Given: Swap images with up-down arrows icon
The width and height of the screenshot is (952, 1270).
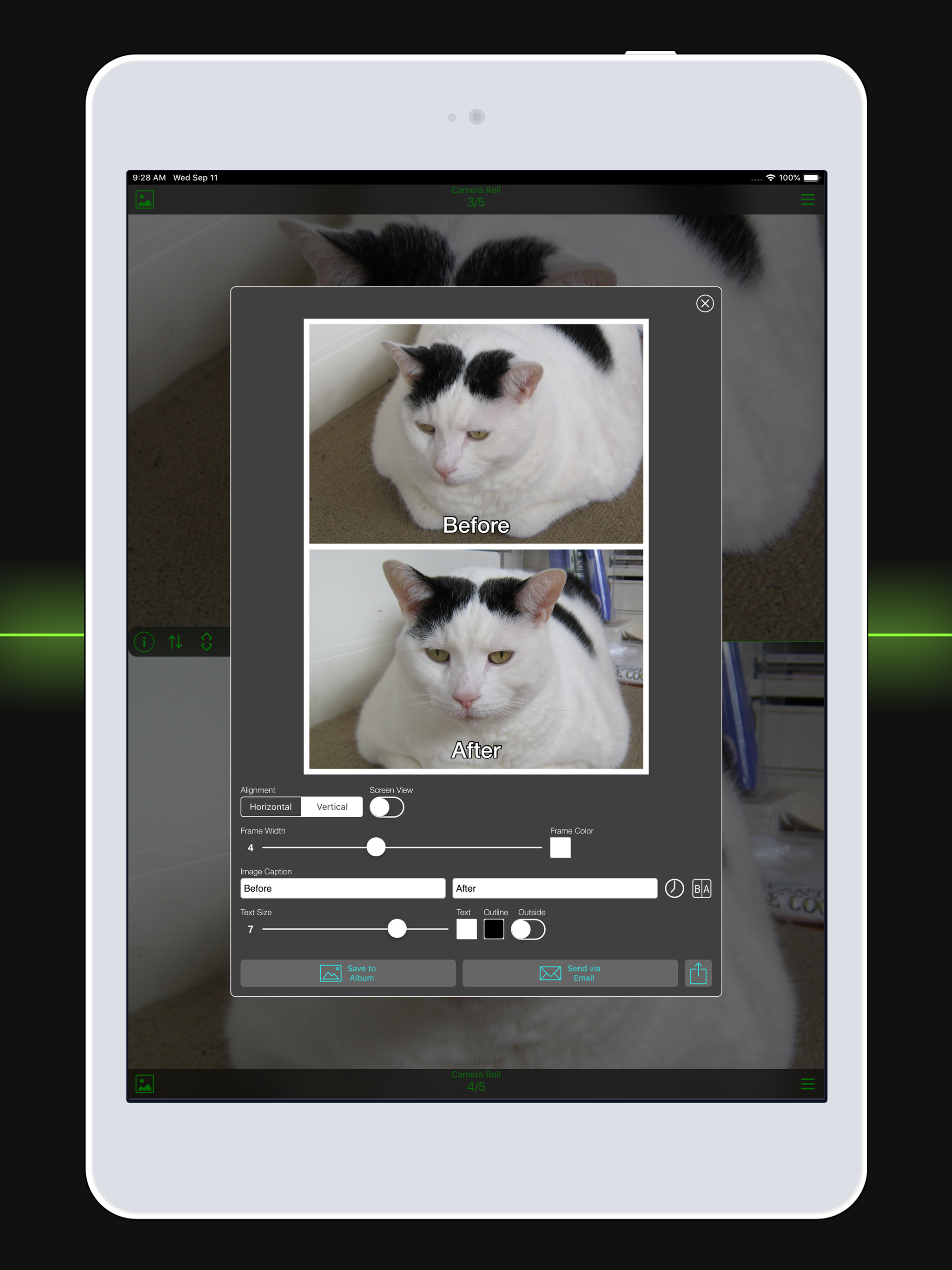Looking at the screenshot, I should (176, 642).
